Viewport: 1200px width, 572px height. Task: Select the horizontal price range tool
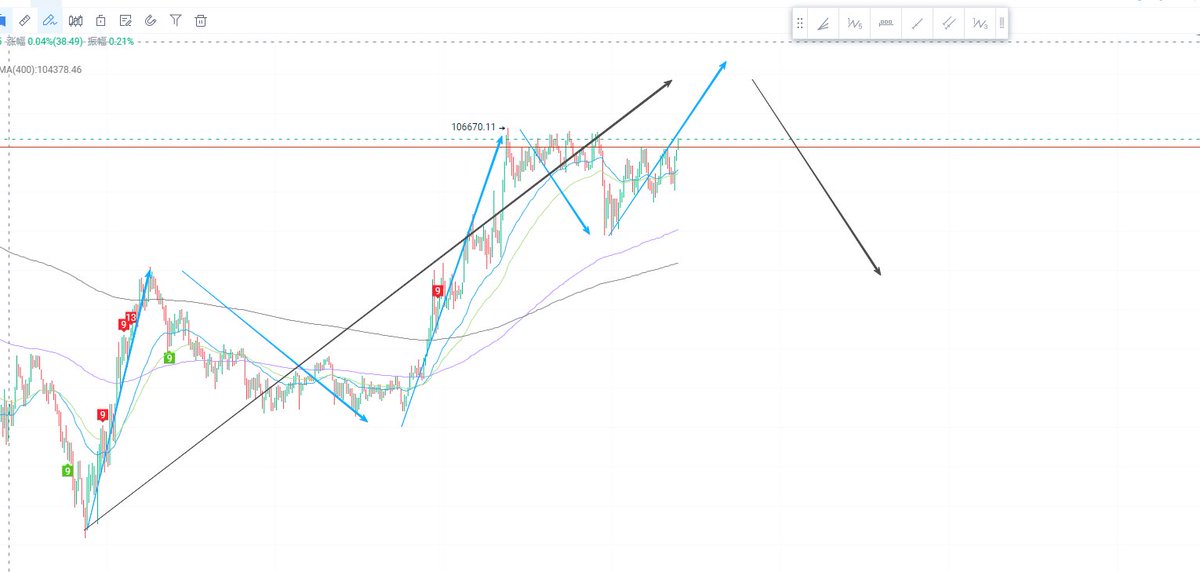pyautogui.click(x=886, y=23)
